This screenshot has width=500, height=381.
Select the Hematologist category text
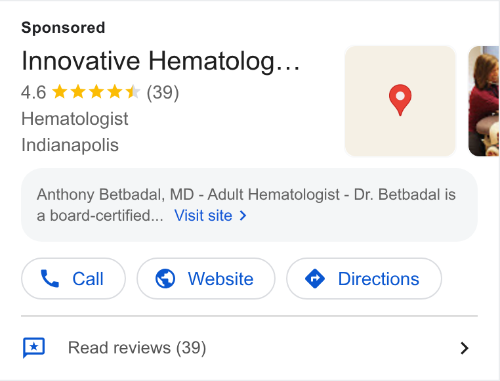click(x=75, y=119)
